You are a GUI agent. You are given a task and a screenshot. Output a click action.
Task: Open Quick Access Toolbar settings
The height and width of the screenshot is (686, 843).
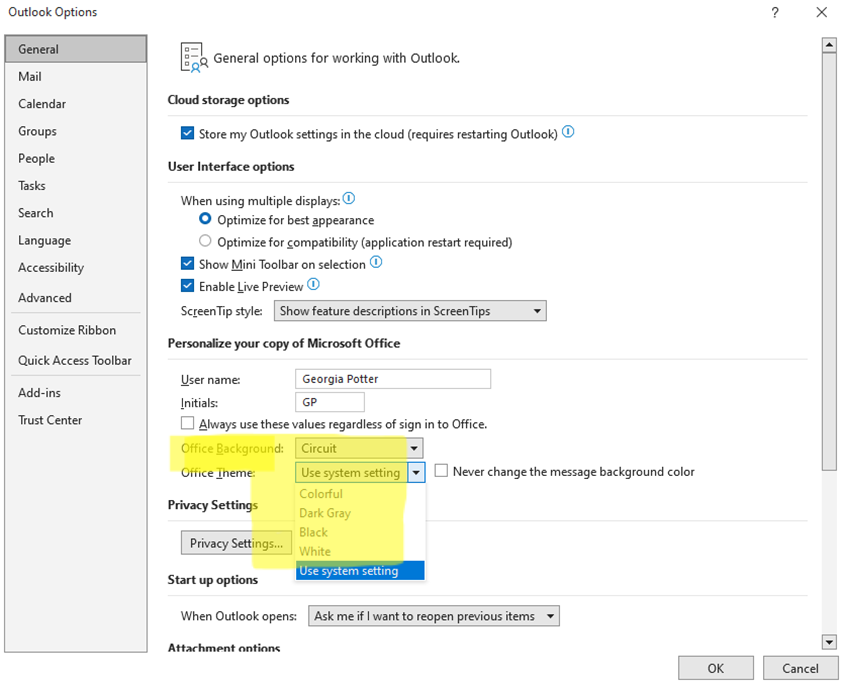(76, 360)
